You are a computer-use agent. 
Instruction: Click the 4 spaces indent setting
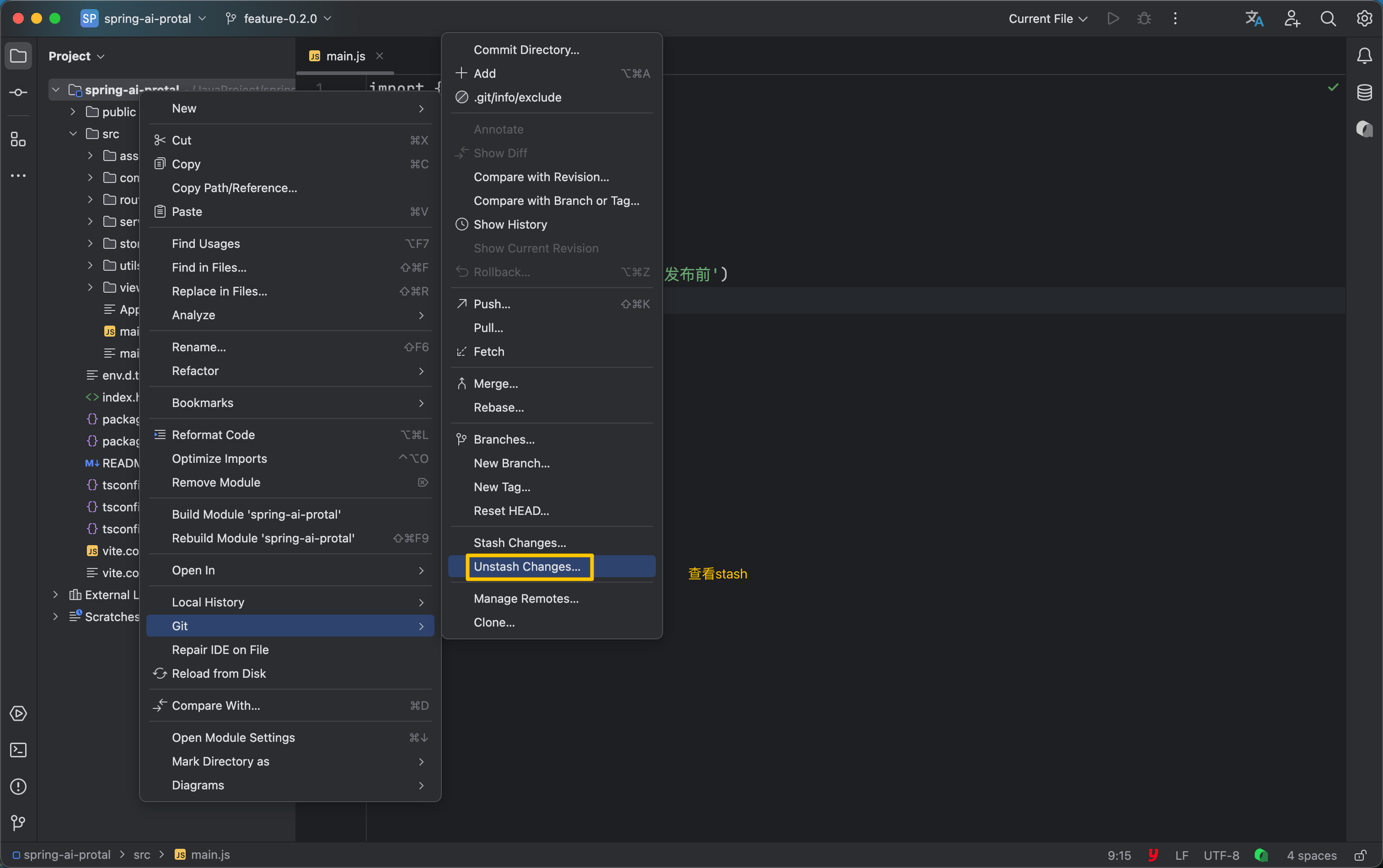[x=1311, y=855]
